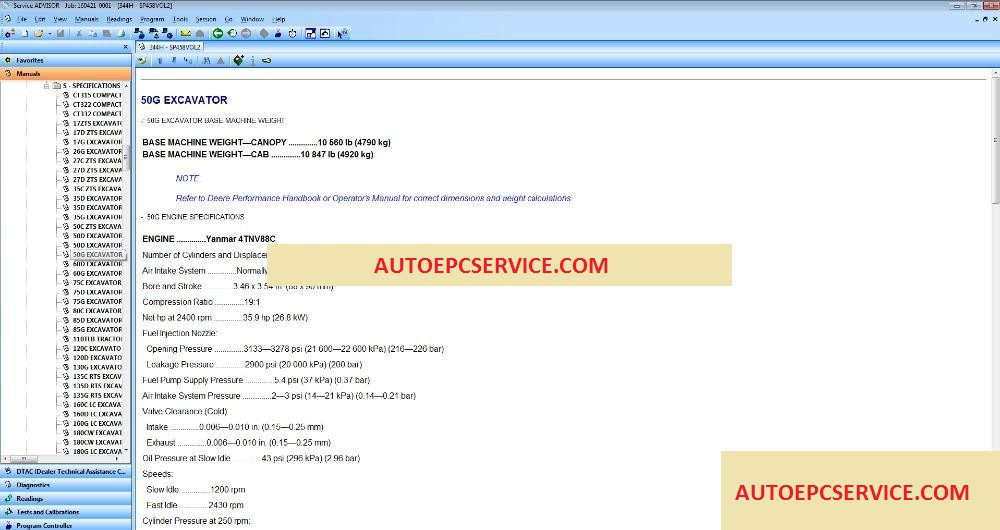Select CT315 COMPACT tree item
1000x530 pixels.
tap(97, 95)
